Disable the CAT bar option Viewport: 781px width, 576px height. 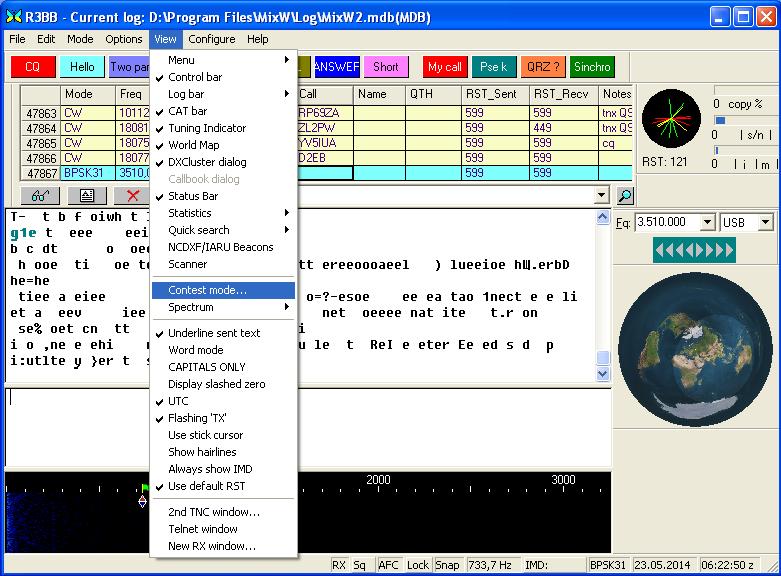187,111
